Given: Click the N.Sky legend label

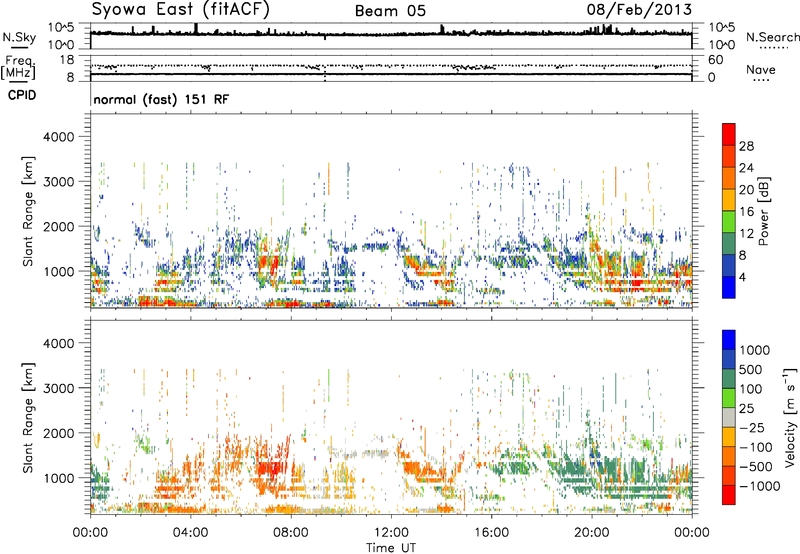Looking at the screenshot, I should [19, 37].
